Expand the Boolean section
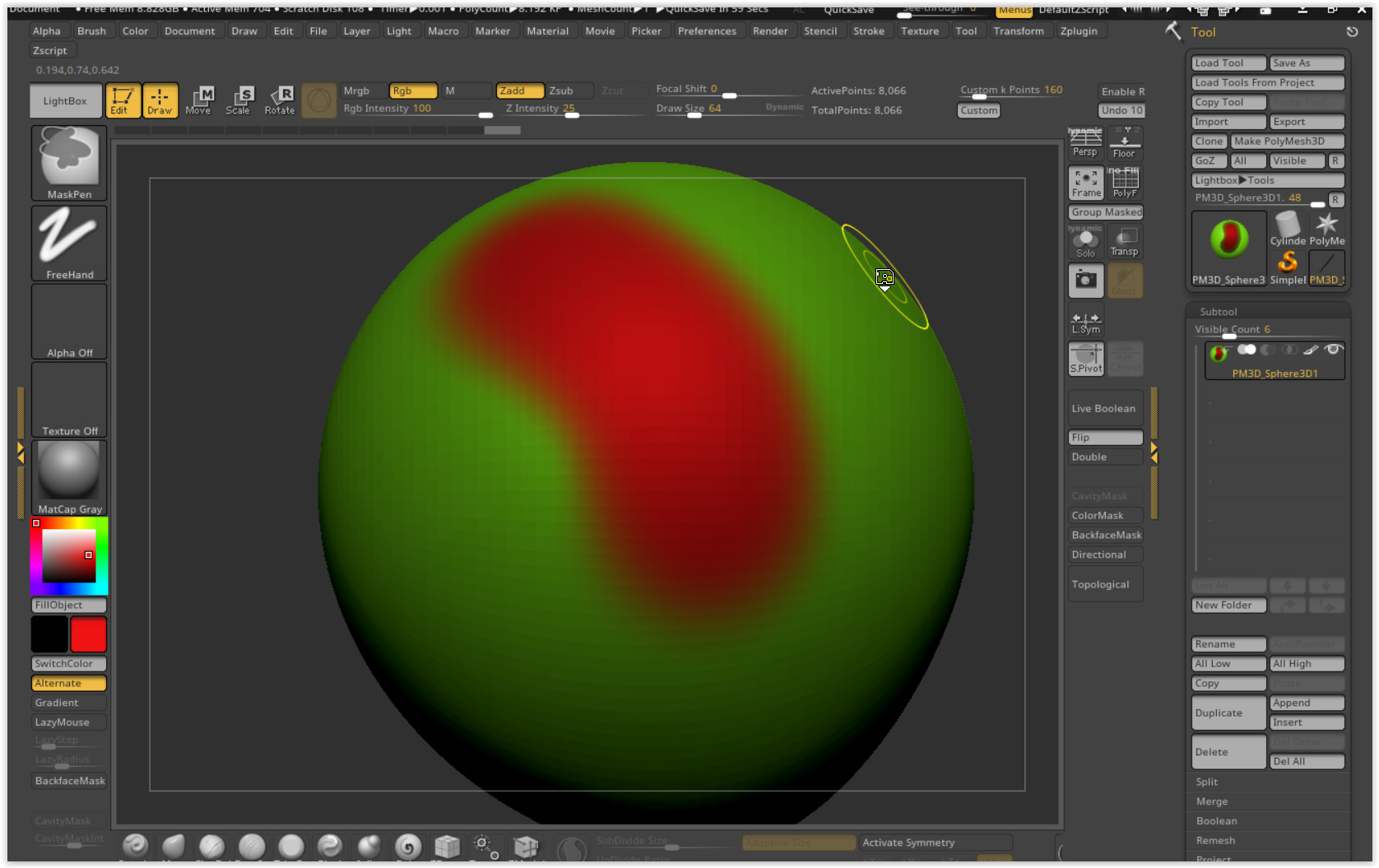Image resolution: width=1379 pixels, height=868 pixels. 1216,820
